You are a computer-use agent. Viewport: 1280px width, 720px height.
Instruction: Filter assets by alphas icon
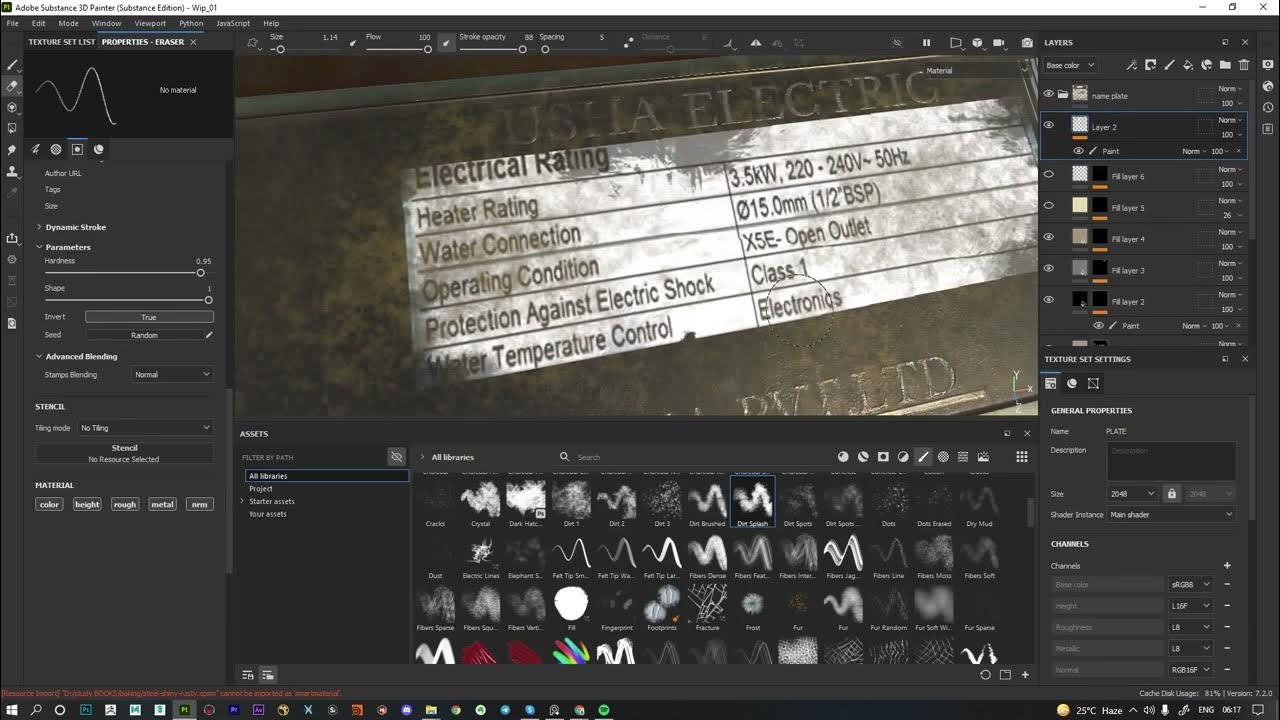[x=943, y=457]
